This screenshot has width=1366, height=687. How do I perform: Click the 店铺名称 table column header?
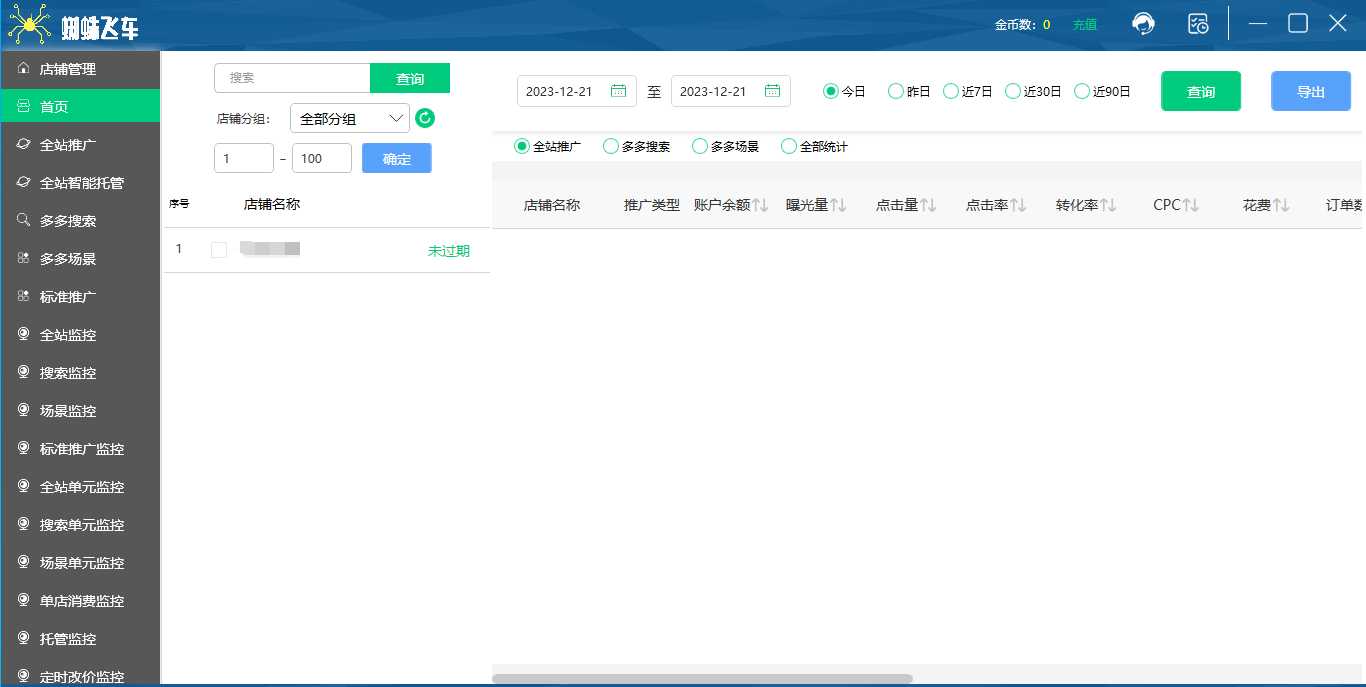tap(552, 205)
